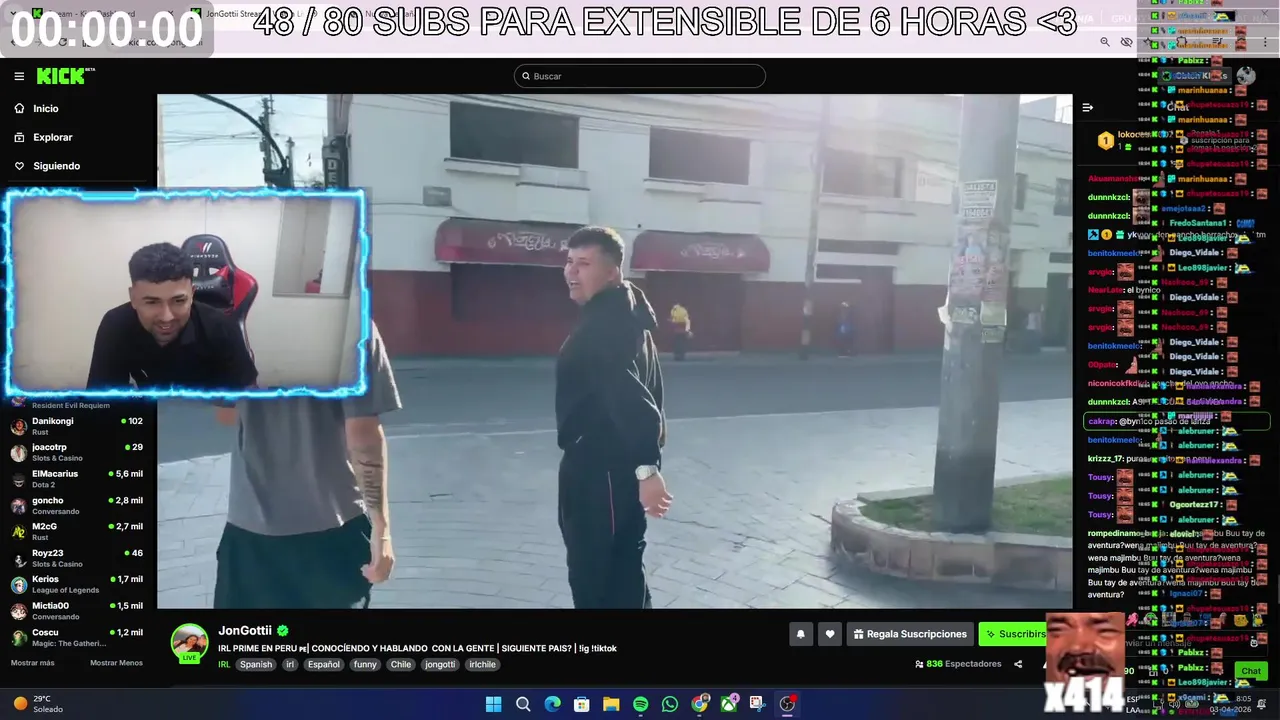Image resolution: width=1280 pixels, height=720 pixels.
Task: Collapse list with Mostrar Menos
Action: pos(116,663)
